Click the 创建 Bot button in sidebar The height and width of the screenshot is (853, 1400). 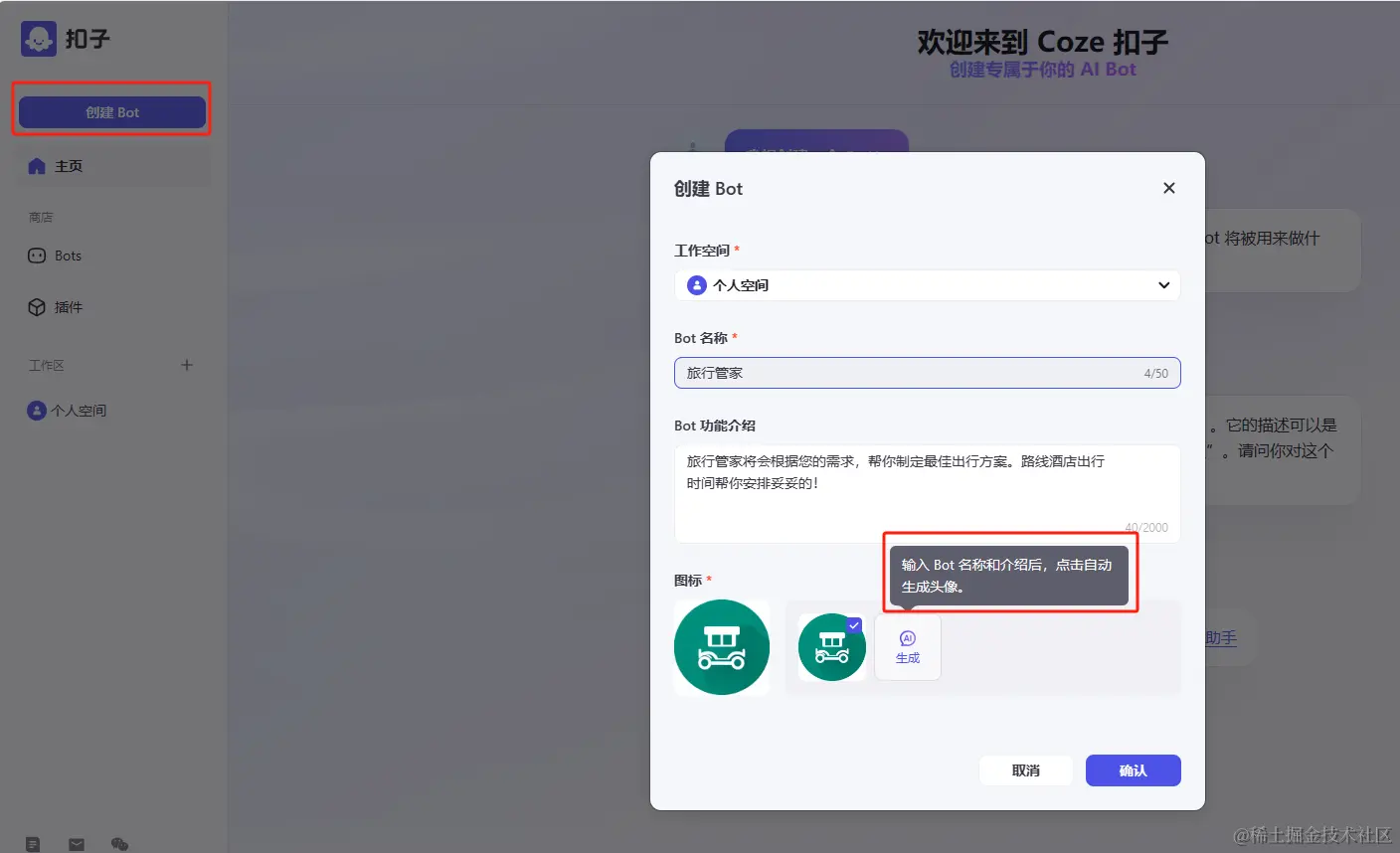click(112, 112)
